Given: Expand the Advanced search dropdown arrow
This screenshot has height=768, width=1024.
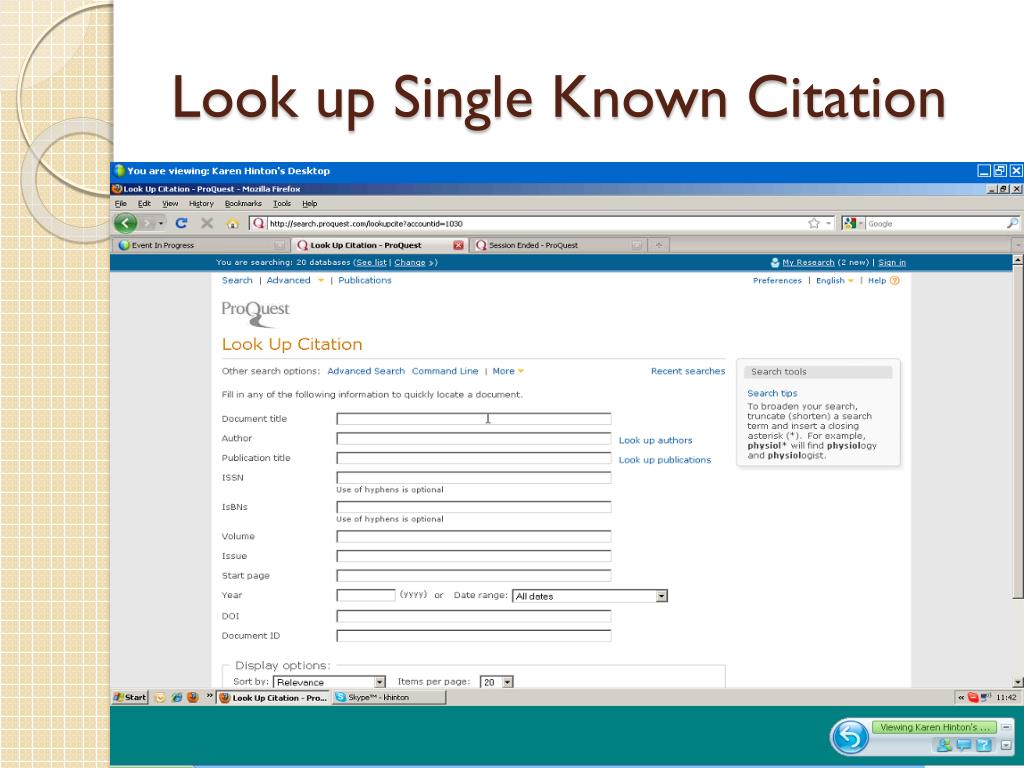Looking at the screenshot, I should [x=321, y=281].
